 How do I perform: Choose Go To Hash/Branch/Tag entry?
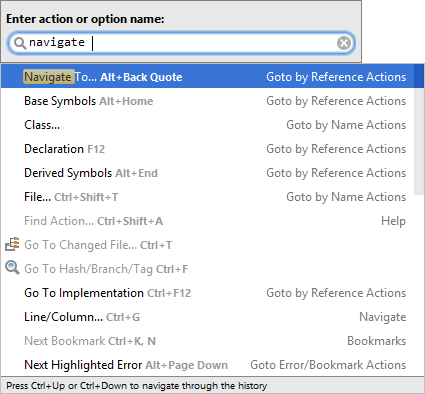point(208,269)
